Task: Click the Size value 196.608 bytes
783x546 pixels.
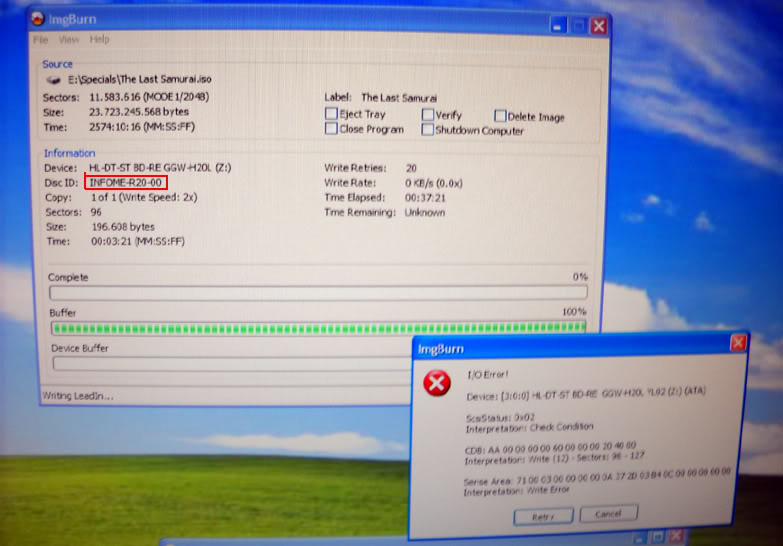Action: 123,227
